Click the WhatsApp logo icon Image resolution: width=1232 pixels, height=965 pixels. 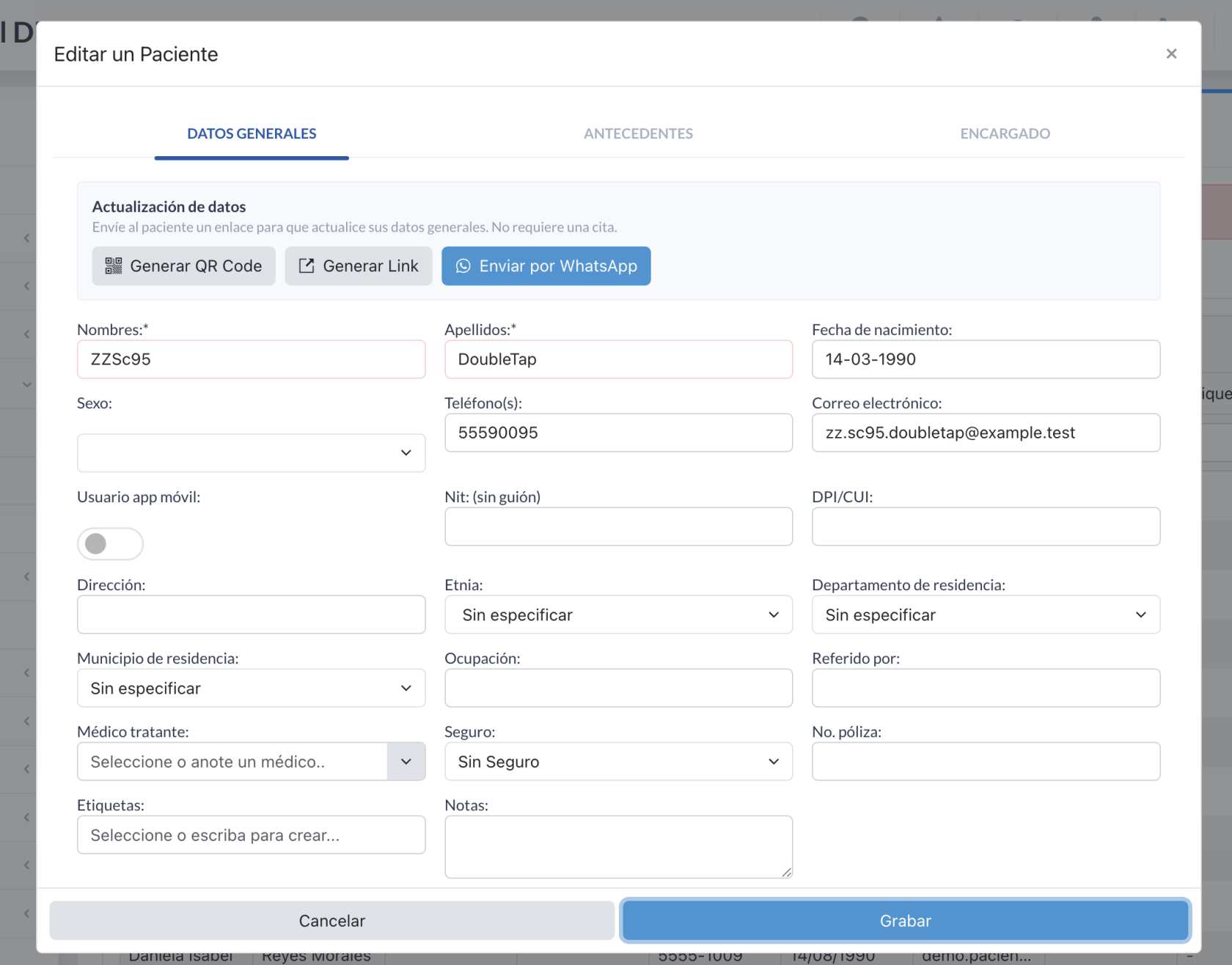coord(463,266)
